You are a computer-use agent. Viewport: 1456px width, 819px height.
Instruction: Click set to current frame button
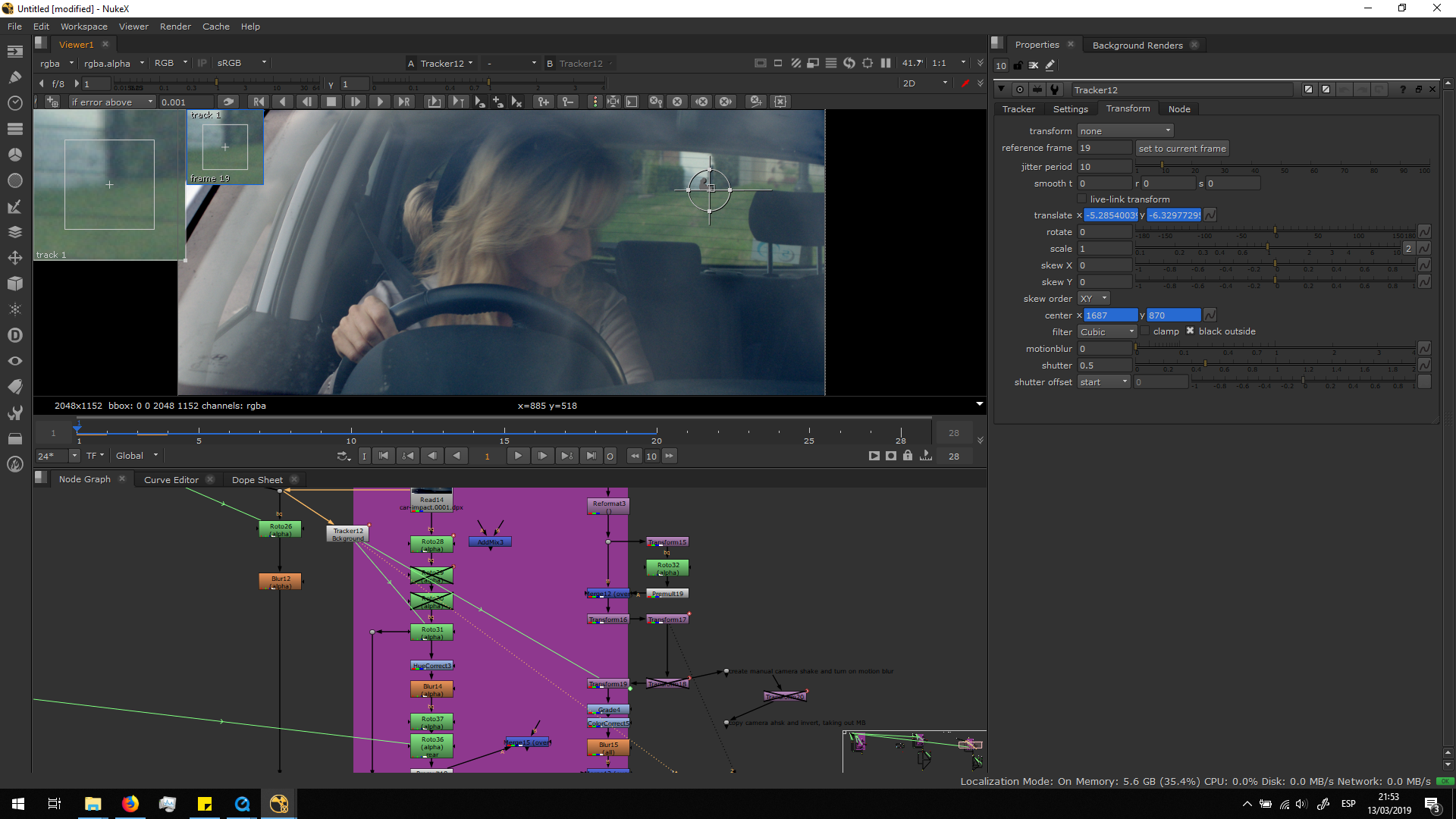1181,149
